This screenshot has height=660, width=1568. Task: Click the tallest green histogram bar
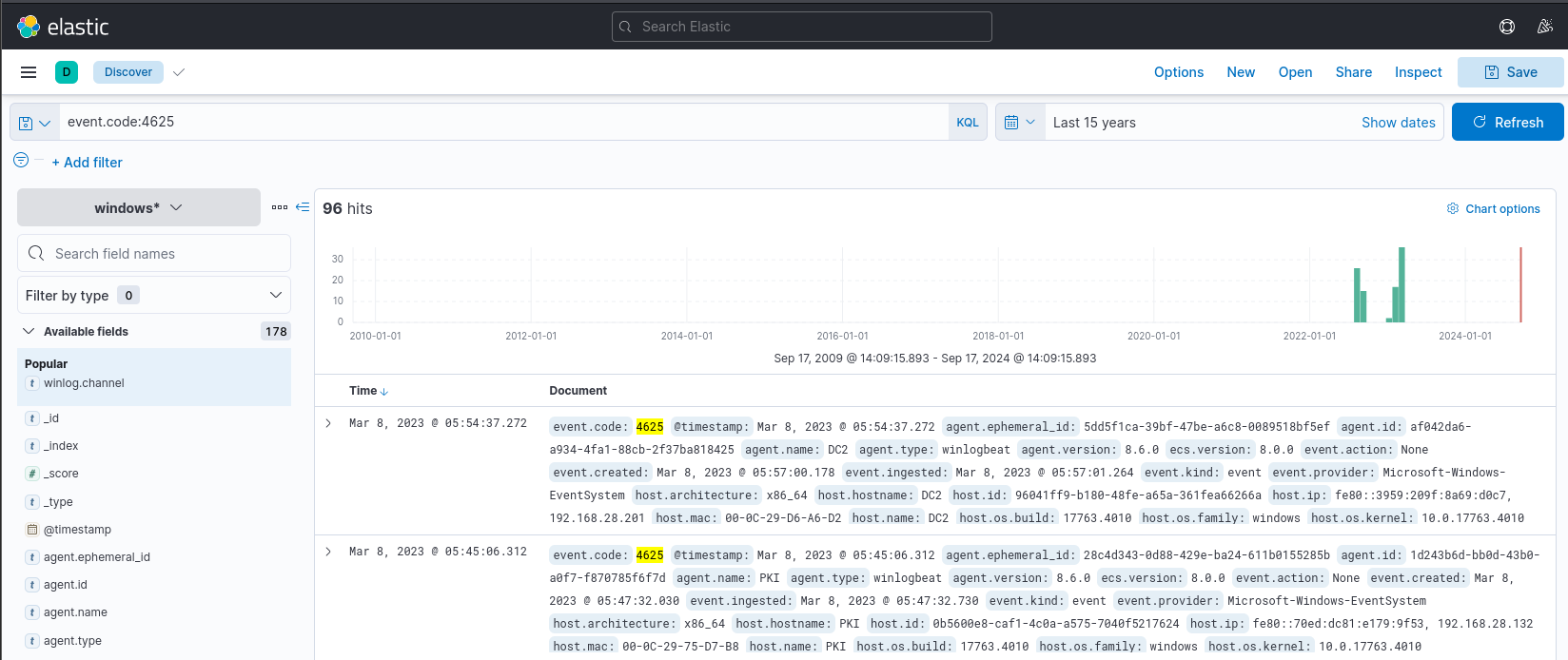(x=1401, y=285)
